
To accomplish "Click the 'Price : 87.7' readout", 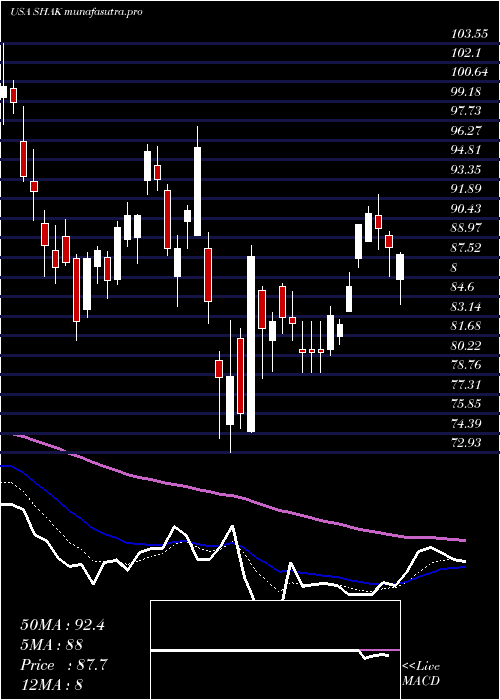I will click(64, 665).
